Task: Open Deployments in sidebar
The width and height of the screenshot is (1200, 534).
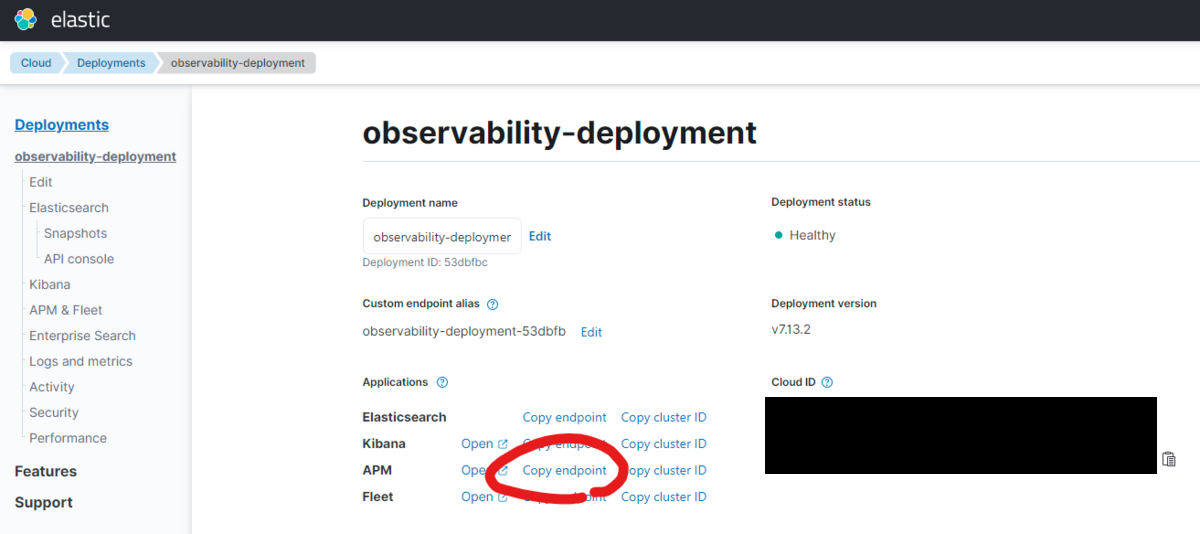Action: (62, 125)
